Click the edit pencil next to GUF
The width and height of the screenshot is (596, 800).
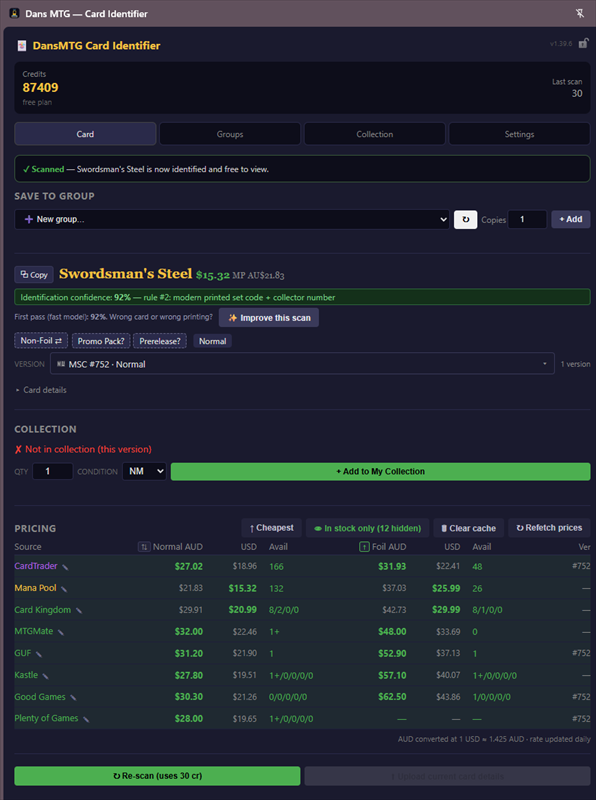point(39,654)
